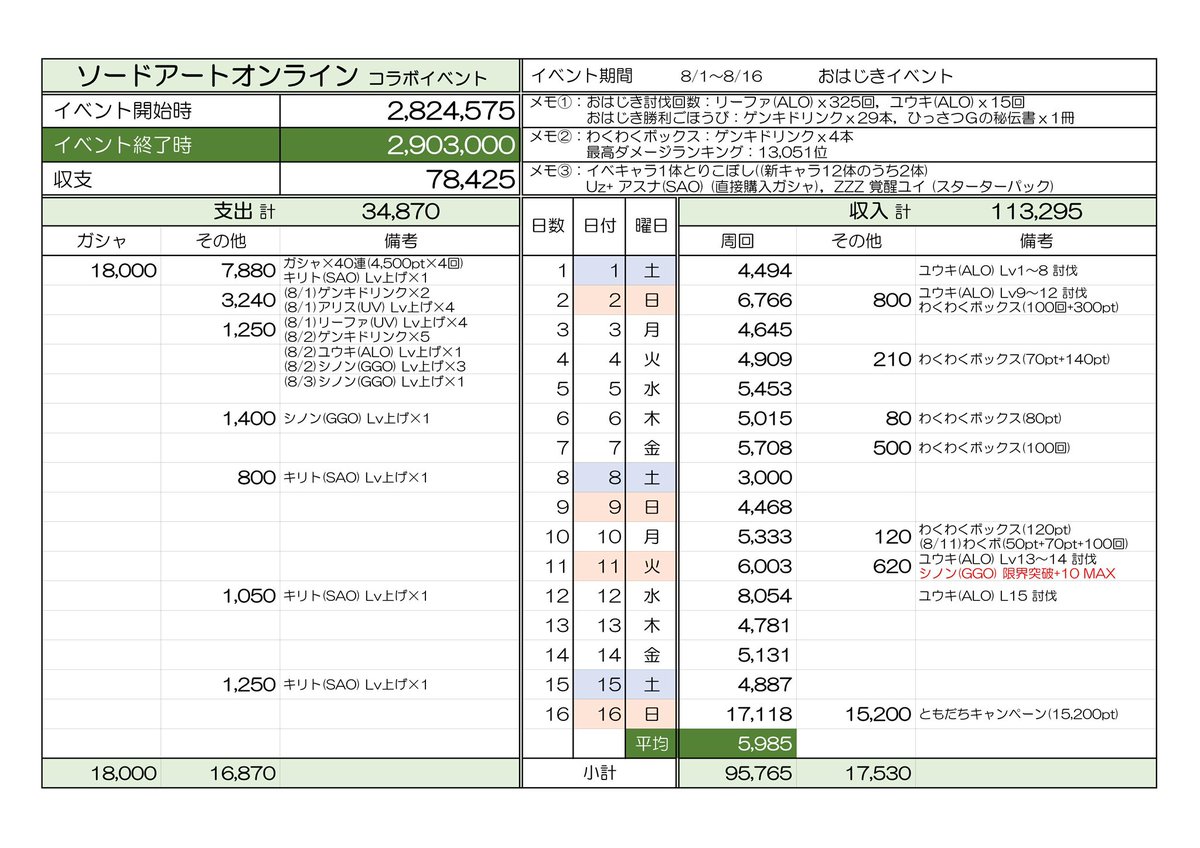Select the ユウキ(ALO) Lv1〜8 討伐 remark
The height and width of the screenshot is (848, 1200).
pyautogui.click(x=998, y=271)
